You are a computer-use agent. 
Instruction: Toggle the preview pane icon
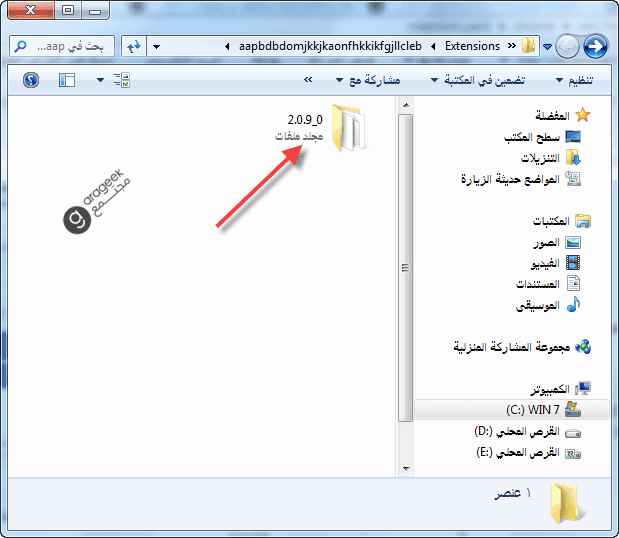67,80
